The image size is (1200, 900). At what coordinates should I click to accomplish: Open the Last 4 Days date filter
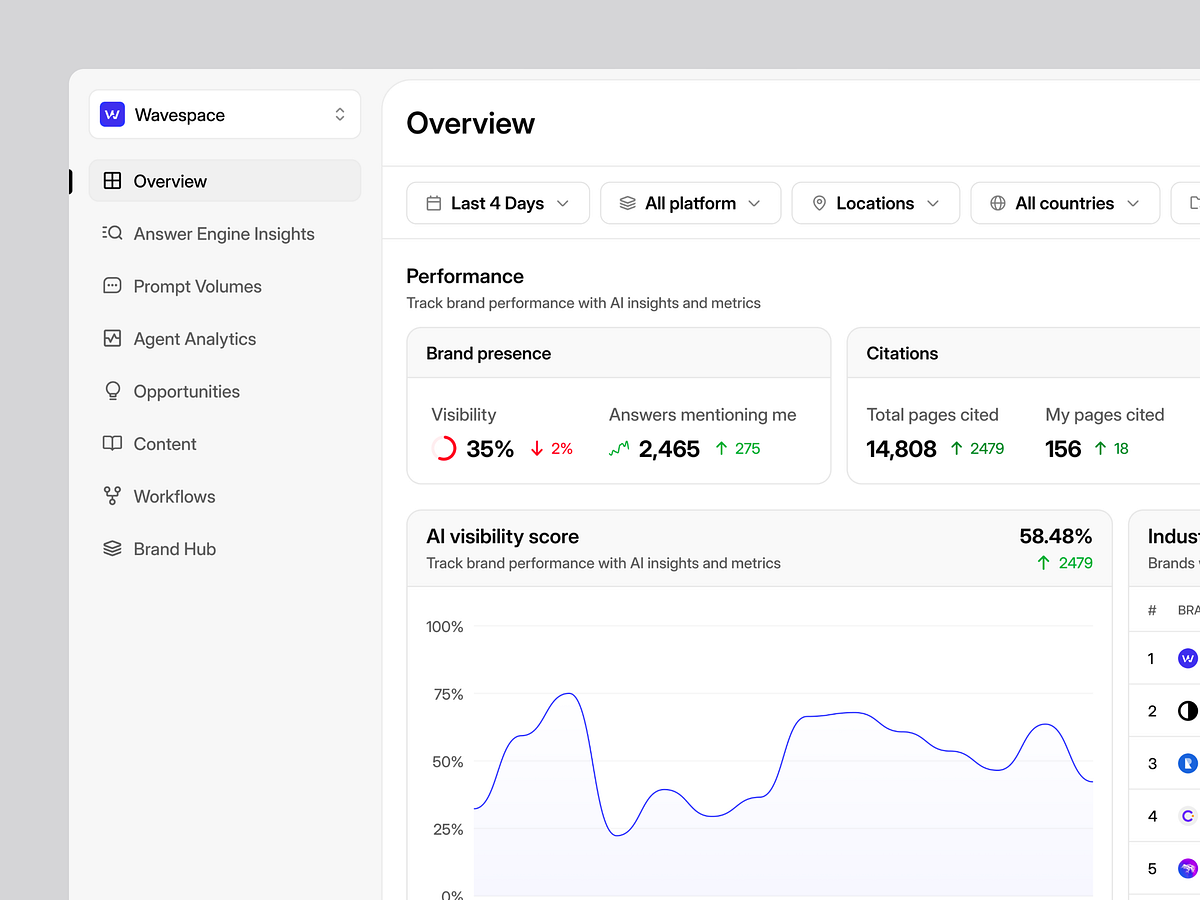point(498,203)
